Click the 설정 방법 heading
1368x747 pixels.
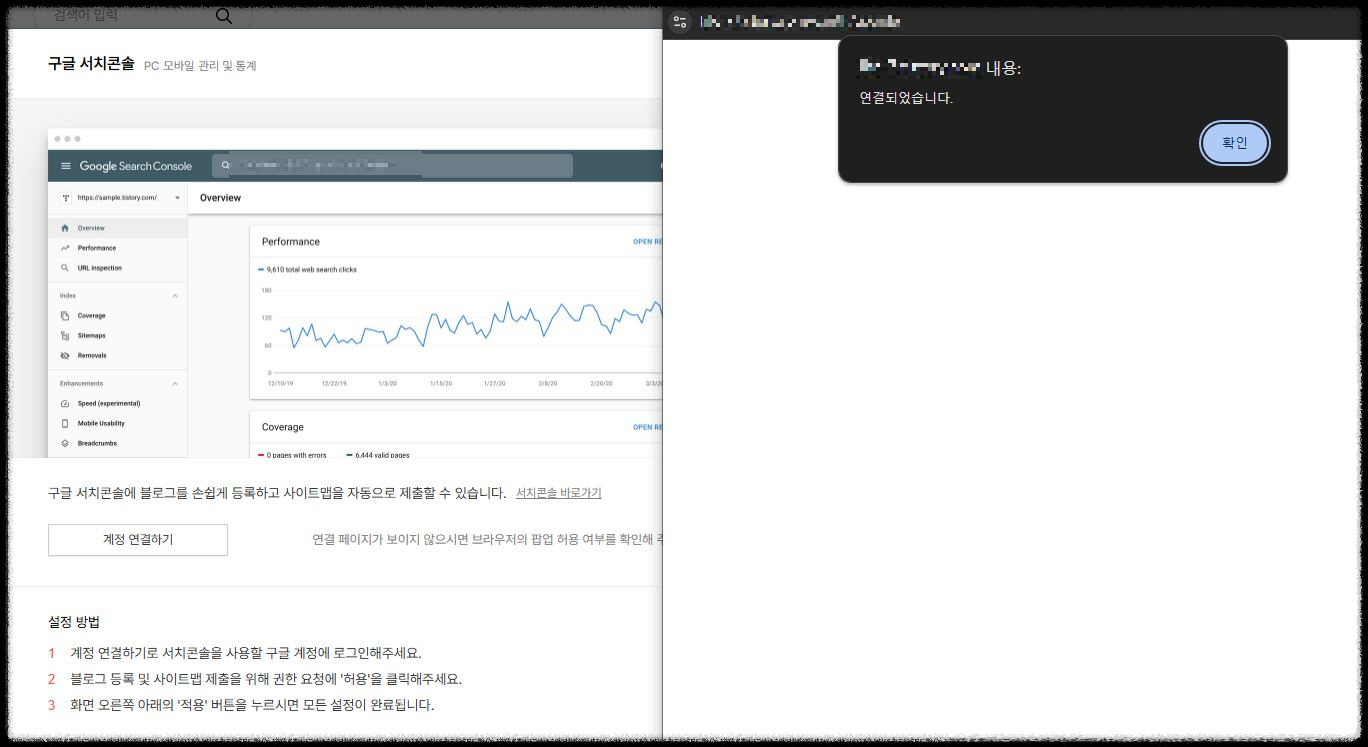74,622
